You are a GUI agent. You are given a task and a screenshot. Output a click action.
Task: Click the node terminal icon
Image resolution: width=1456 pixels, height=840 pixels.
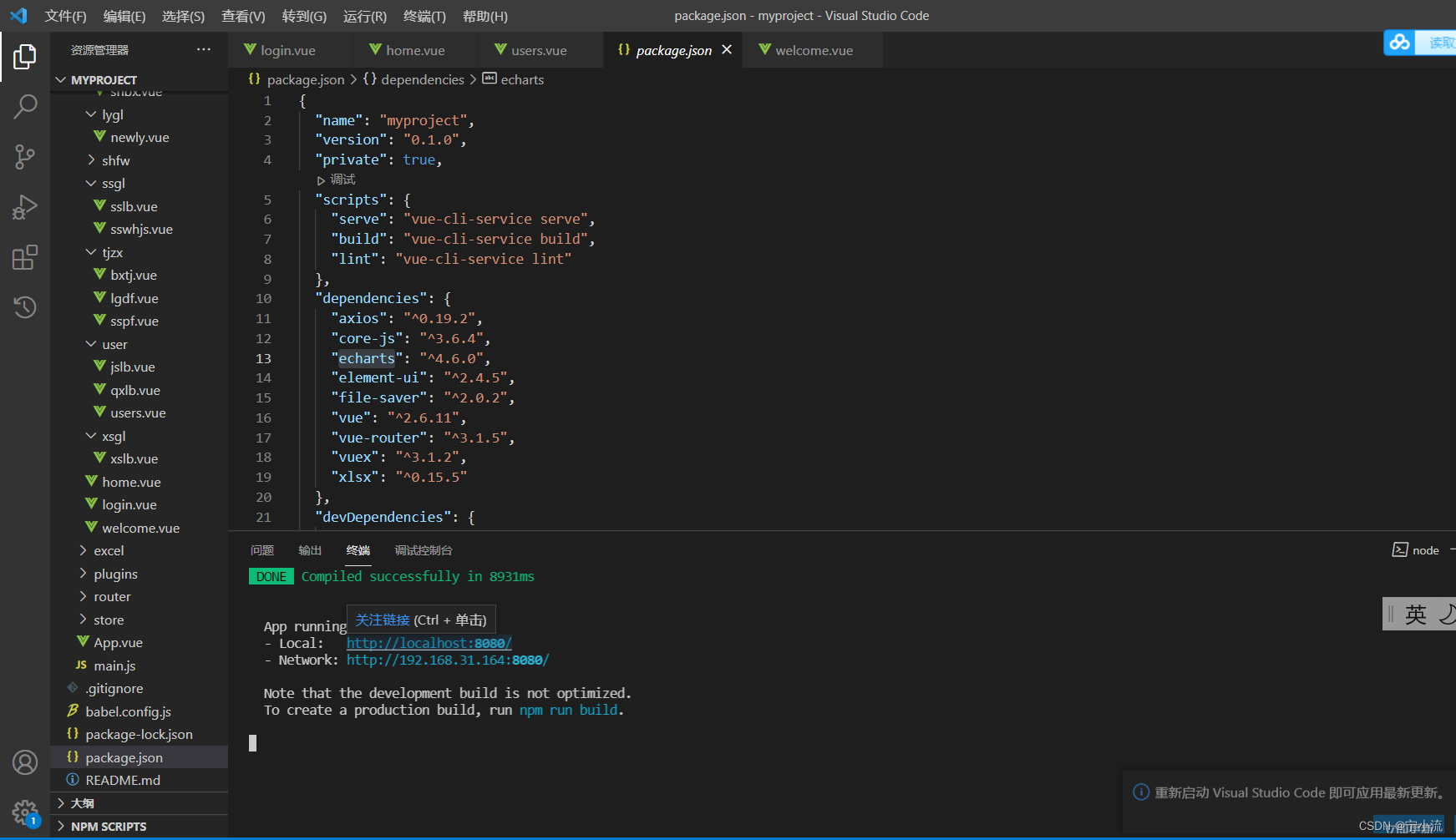pyautogui.click(x=1400, y=550)
